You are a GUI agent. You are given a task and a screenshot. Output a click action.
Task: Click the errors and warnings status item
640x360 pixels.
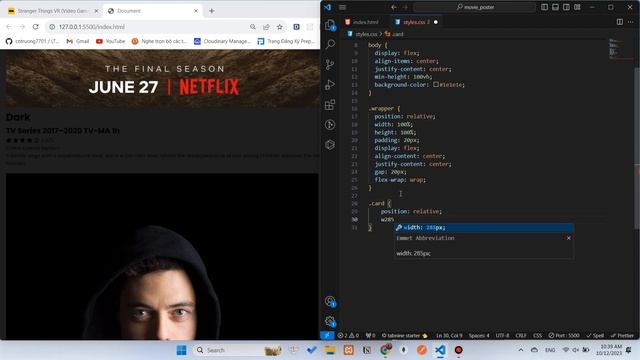[x=348, y=336]
